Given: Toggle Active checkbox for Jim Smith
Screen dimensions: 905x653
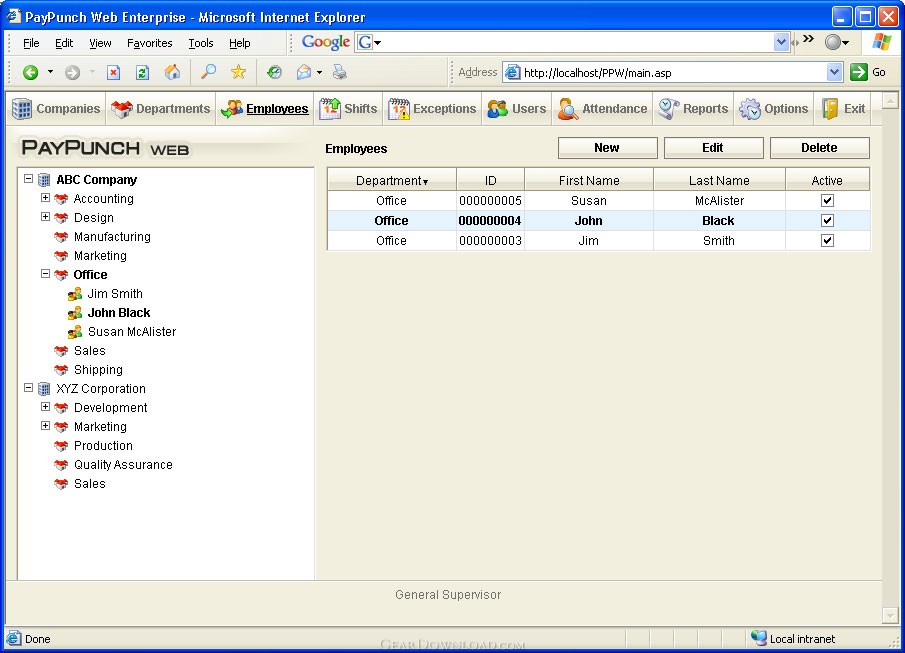Looking at the screenshot, I should tap(827, 241).
